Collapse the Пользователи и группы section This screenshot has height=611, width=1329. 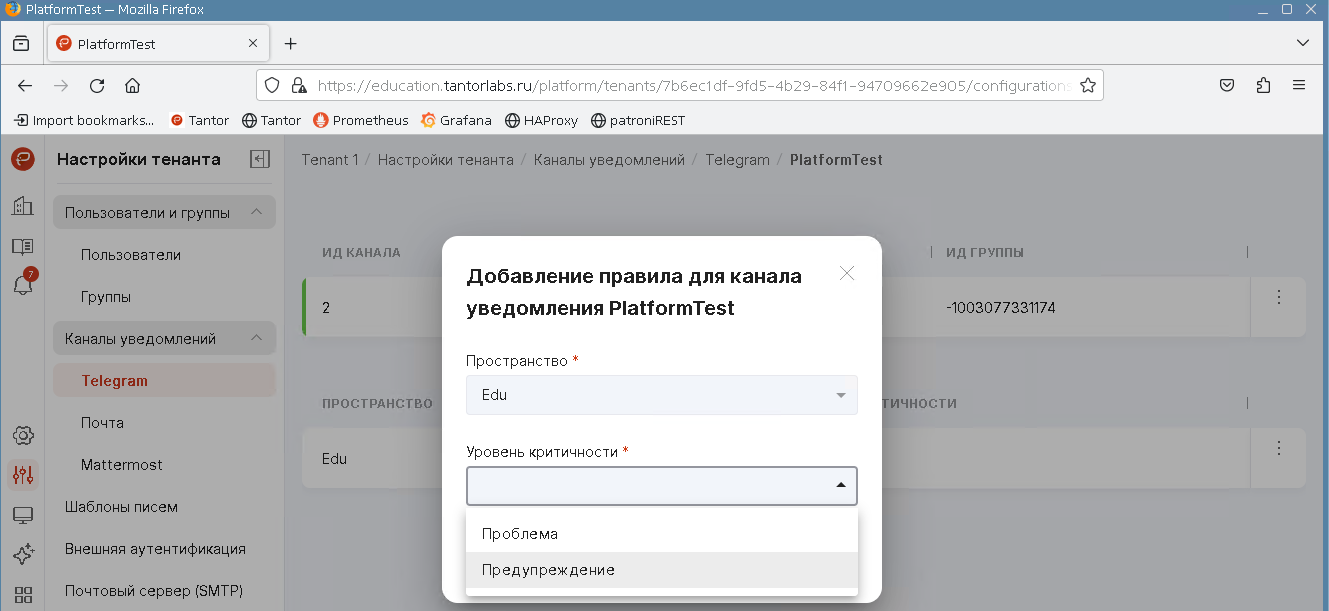pos(257,212)
